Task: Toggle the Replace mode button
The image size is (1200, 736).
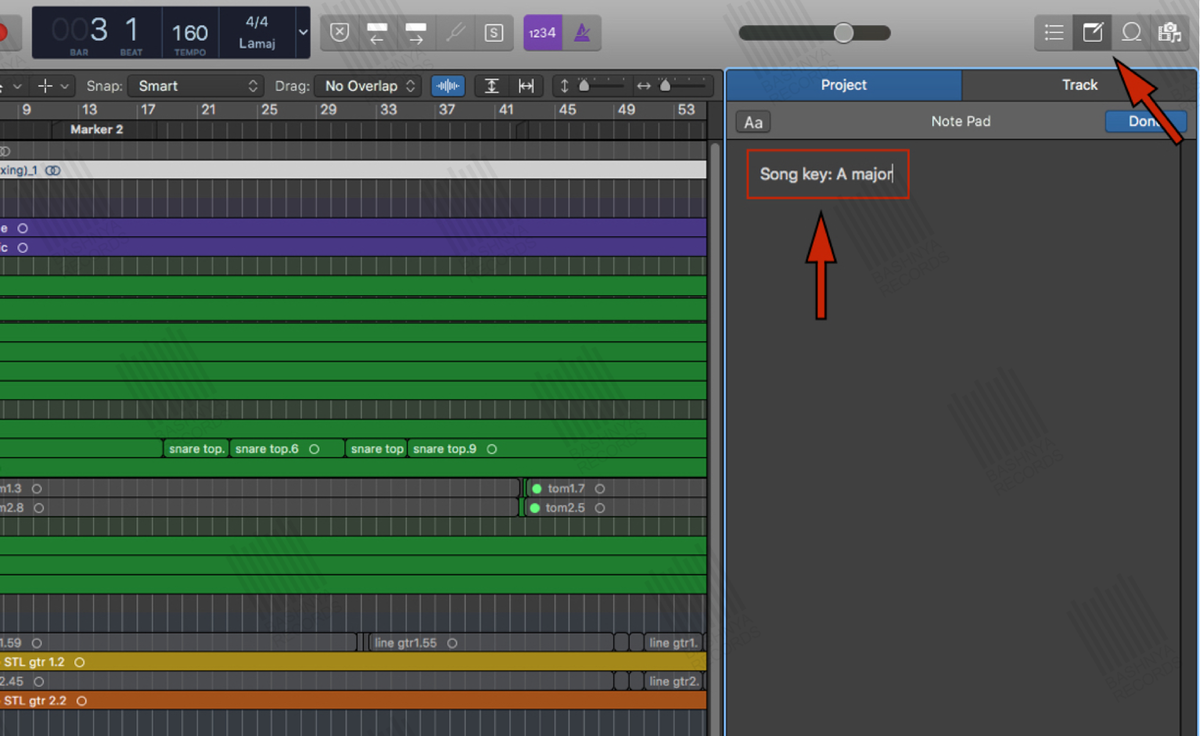Action: tap(340, 33)
